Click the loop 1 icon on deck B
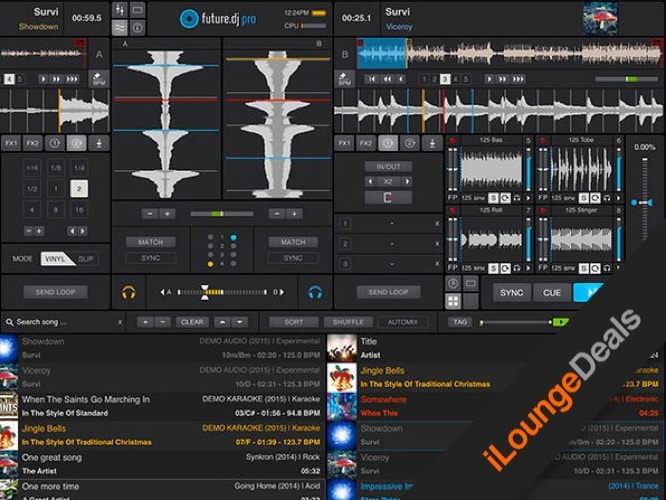The image size is (666, 500). tap(388, 143)
